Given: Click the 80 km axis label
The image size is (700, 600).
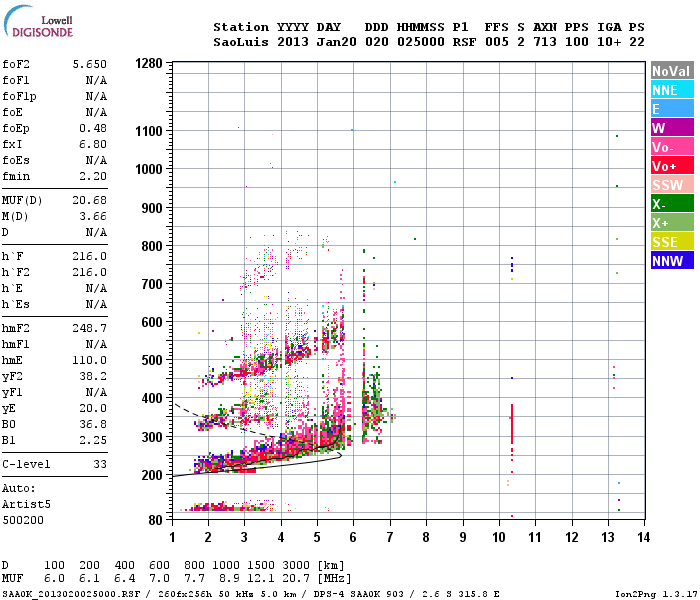Looking at the screenshot, I should click(155, 521).
